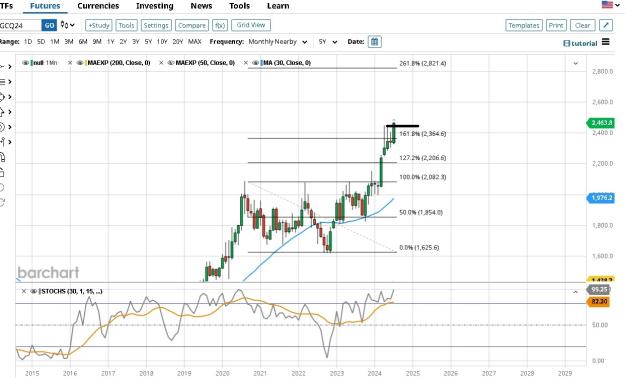This screenshot has width=625, height=378.
Task: Click the Compare button
Action: click(192, 25)
